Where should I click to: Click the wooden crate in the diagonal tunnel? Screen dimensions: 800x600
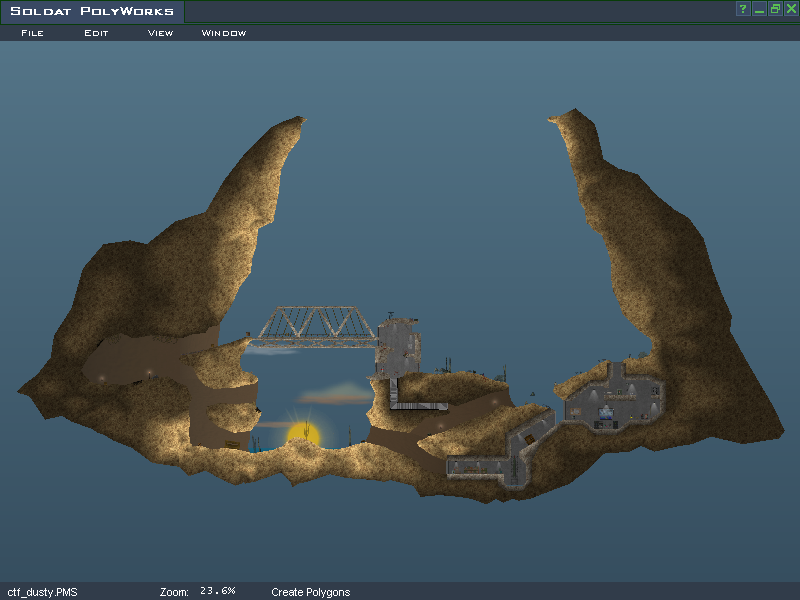click(530, 438)
